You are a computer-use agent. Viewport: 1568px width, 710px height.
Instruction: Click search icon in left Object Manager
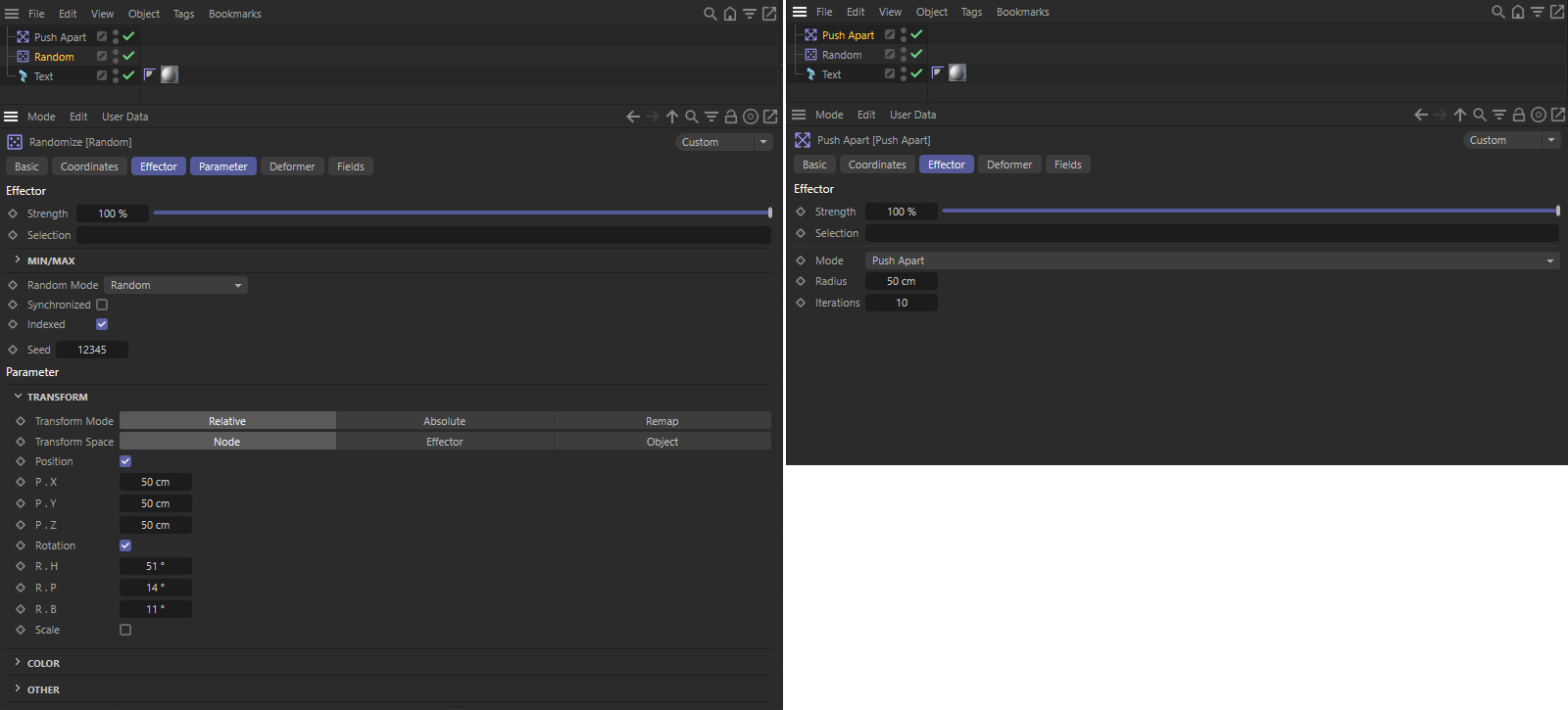(710, 14)
